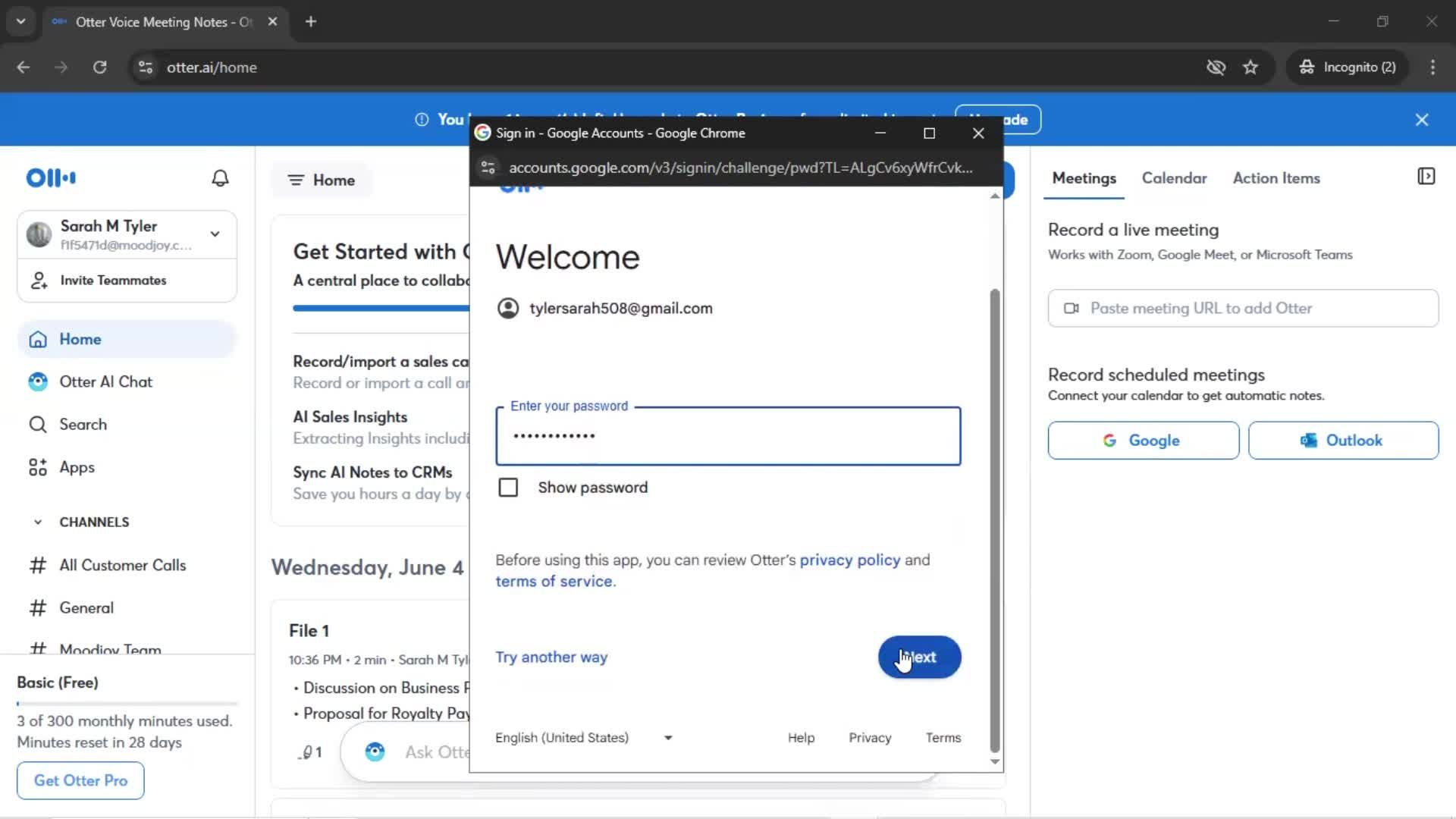1456x819 pixels.
Task: Open All Customer Calls channel
Action: [x=122, y=566]
